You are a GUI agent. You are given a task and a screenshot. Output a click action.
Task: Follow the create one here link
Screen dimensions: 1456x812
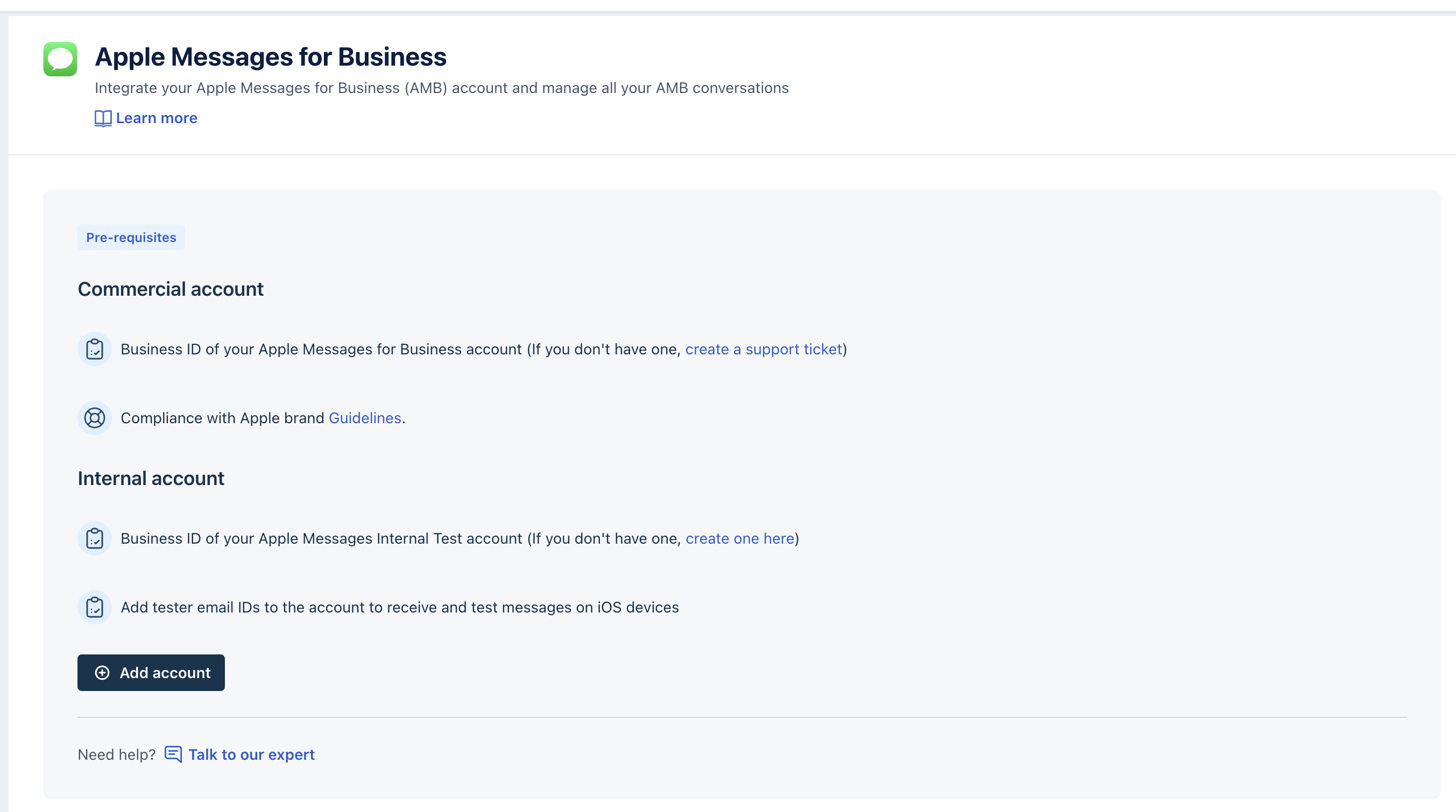[740, 538]
